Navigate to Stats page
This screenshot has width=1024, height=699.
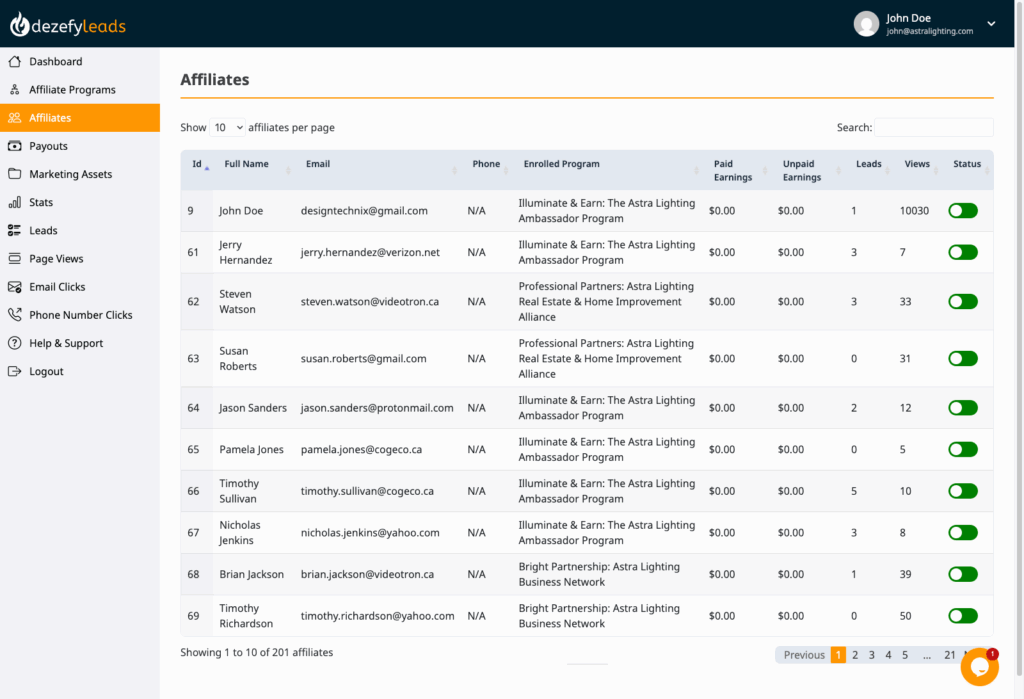pyautogui.click(x=80, y=203)
